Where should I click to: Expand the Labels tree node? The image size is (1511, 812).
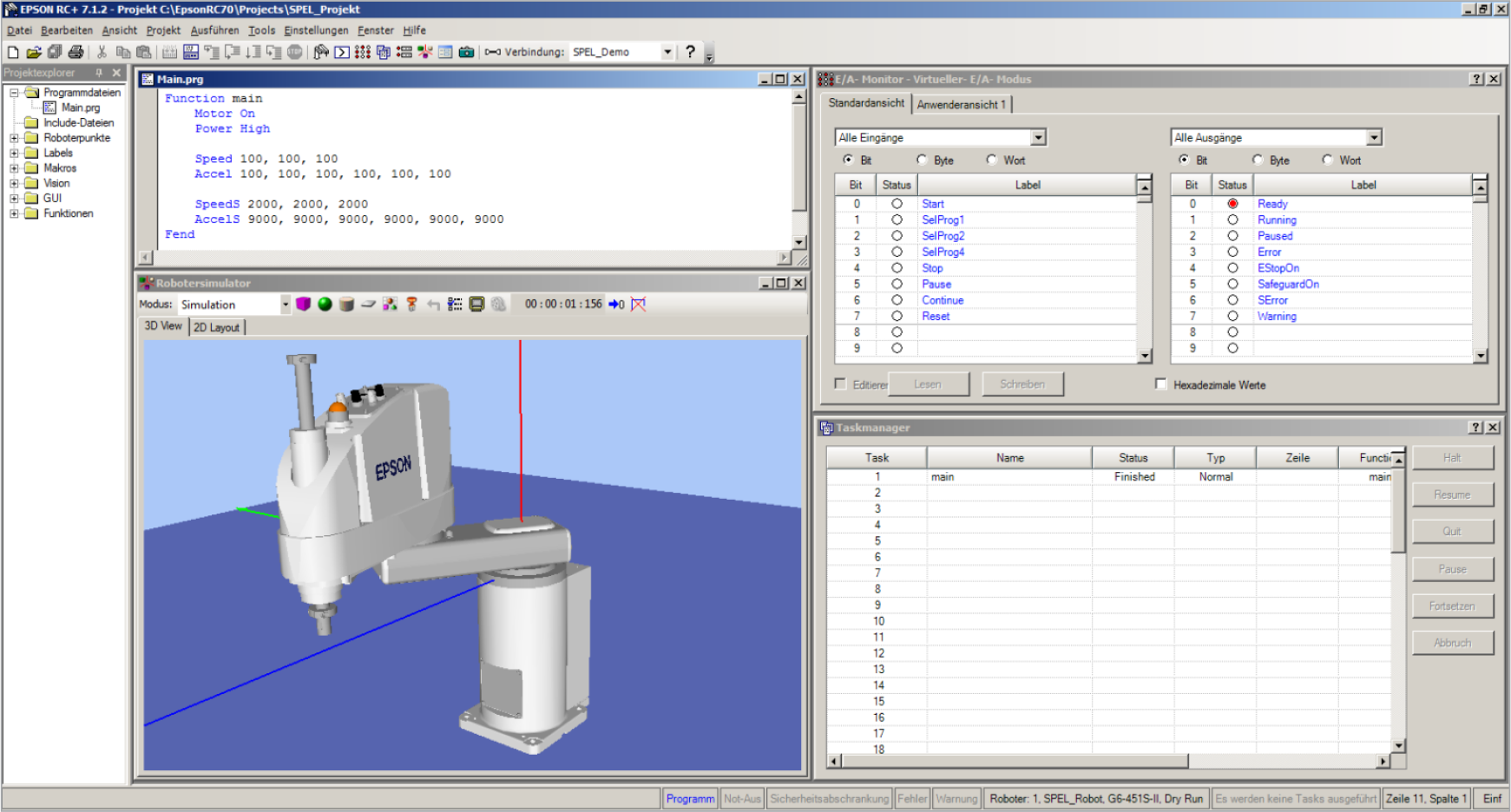click(x=14, y=154)
